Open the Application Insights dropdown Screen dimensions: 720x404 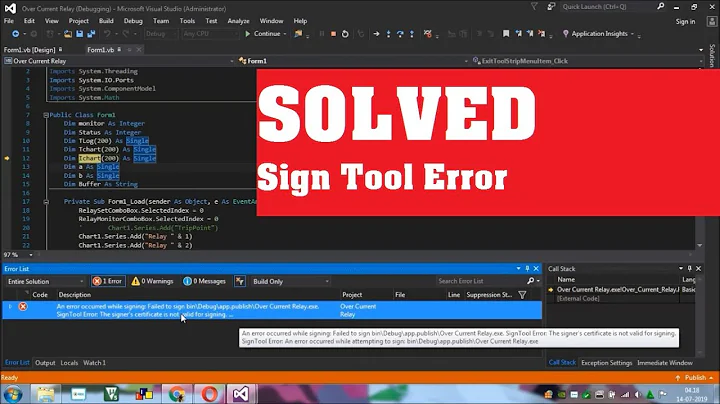pyautogui.click(x=598, y=34)
